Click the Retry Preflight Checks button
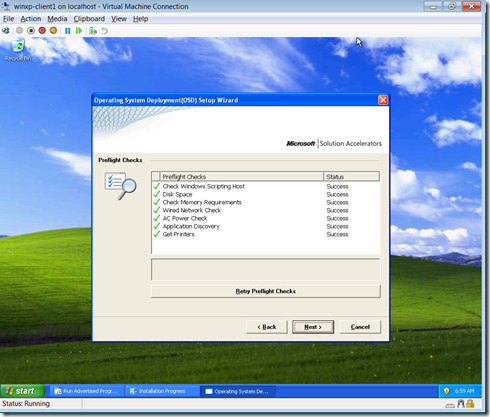The image size is (490, 417). 266,291
